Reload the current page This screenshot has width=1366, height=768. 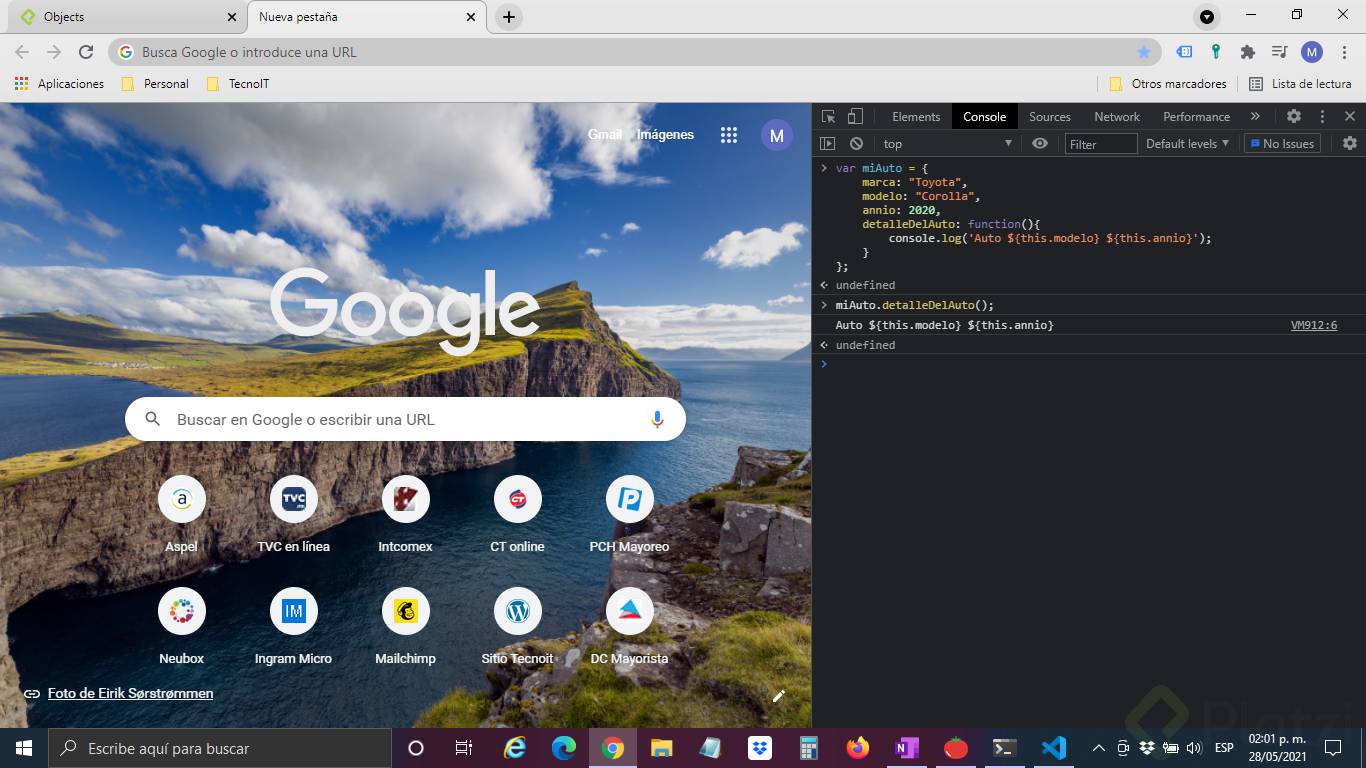(86, 52)
